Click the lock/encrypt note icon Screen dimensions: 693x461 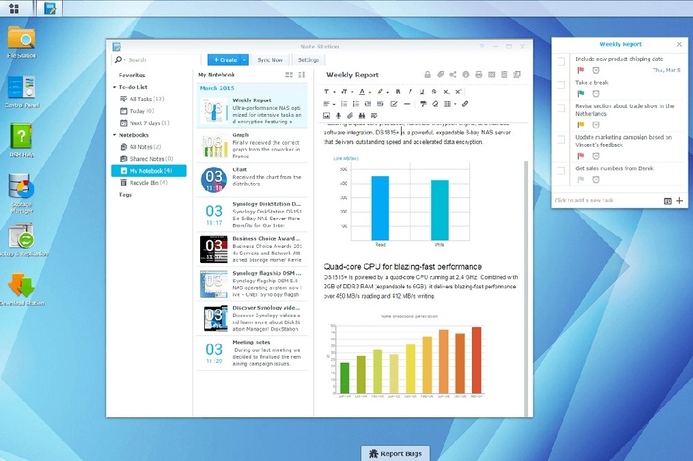tap(427, 75)
